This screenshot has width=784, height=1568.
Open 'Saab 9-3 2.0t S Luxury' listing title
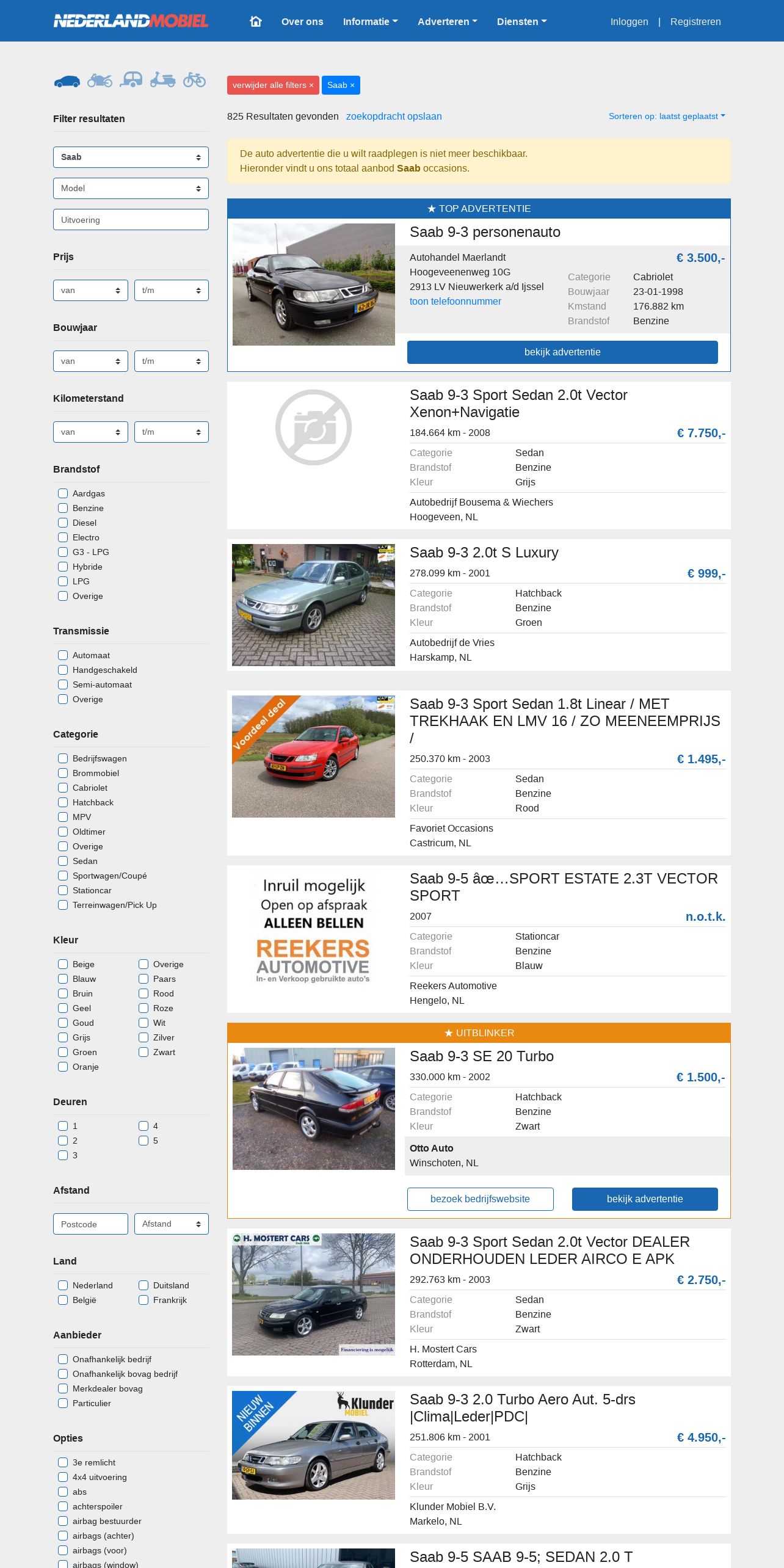[x=484, y=553]
